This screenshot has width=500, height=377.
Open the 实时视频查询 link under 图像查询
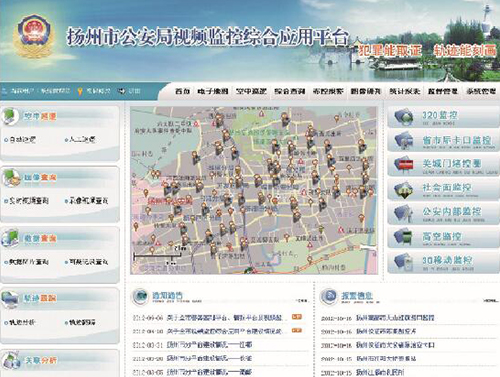tap(29, 201)
